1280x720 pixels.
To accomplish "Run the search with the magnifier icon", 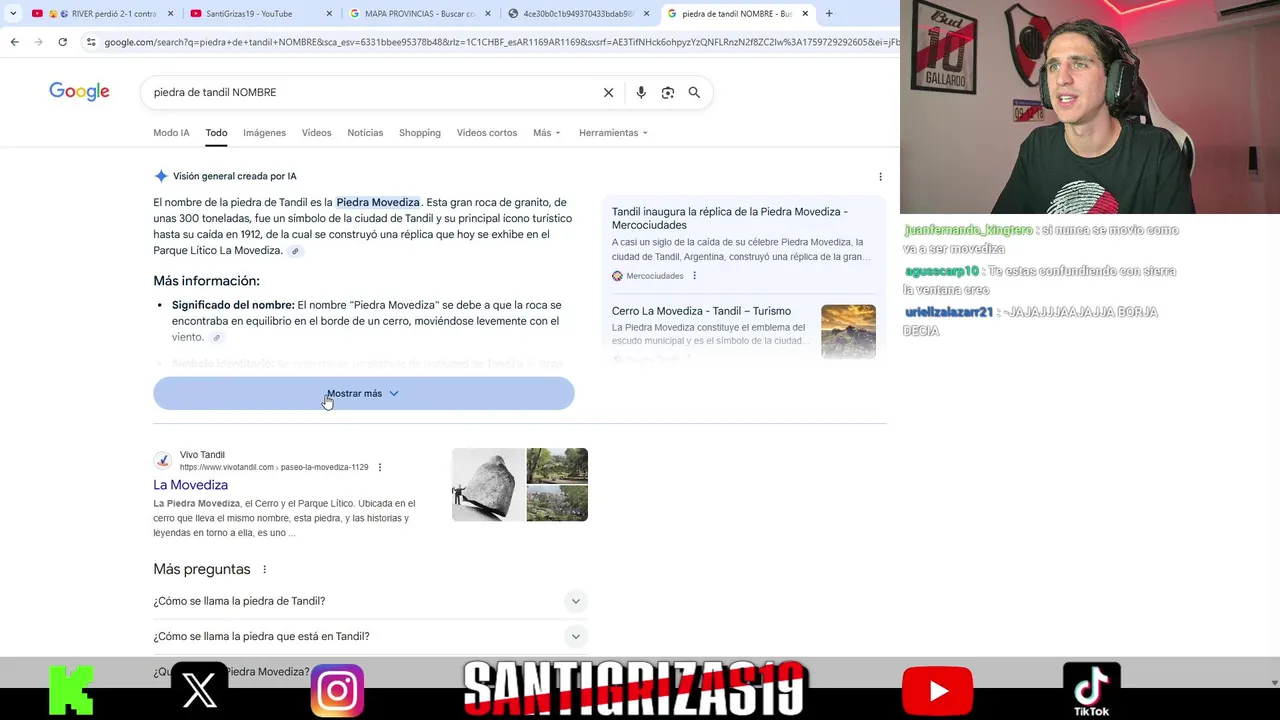I will pos(694,92).
